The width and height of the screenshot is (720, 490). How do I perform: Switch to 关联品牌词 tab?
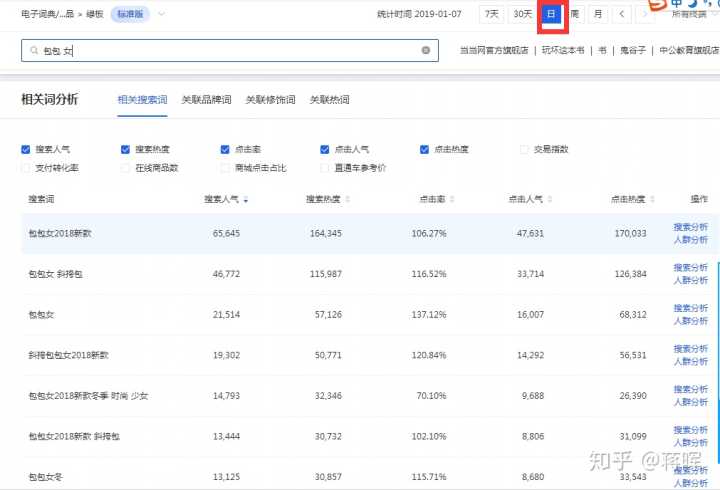point(206,100)
